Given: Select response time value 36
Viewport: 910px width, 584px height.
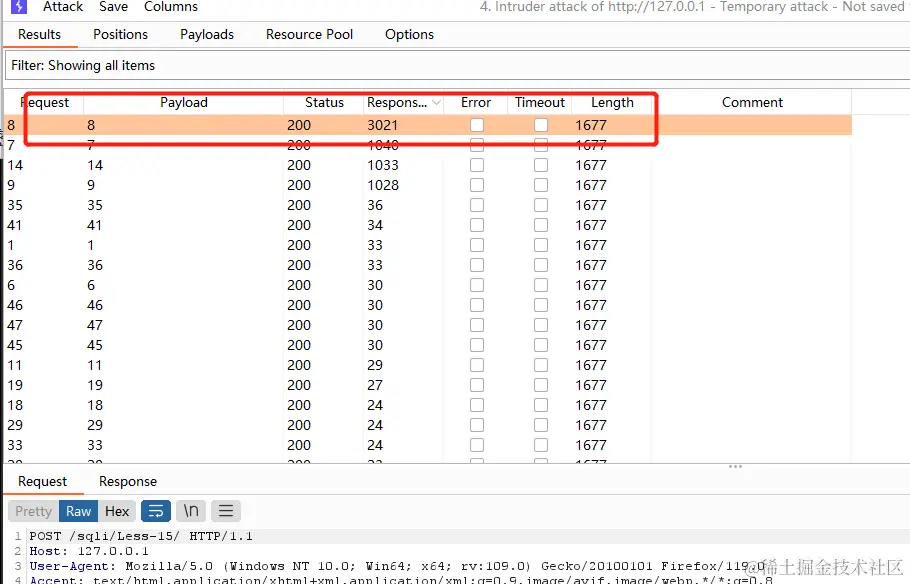Looking at the screenshot, I should [375, 205].
